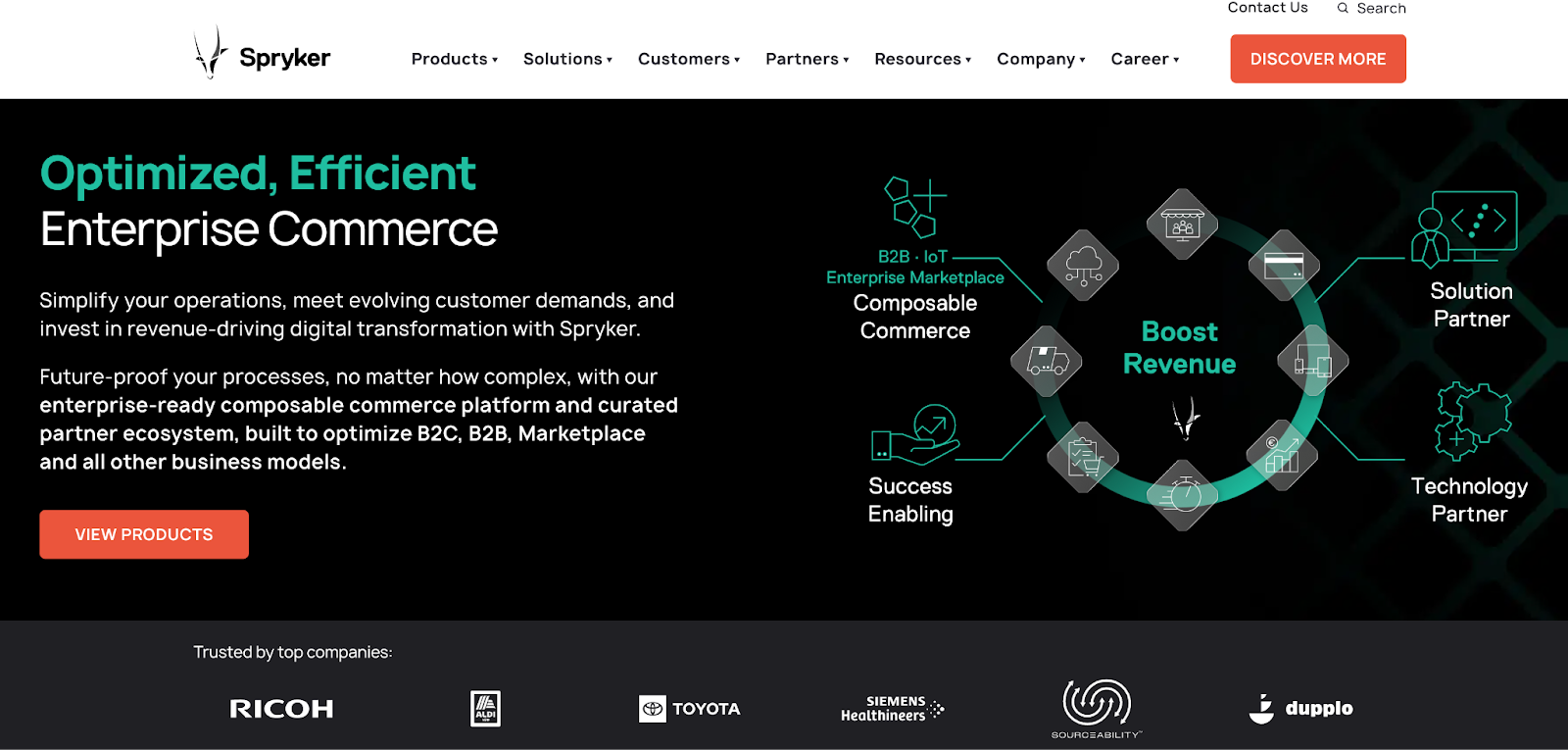Click the B2B · IoT label

912,257
